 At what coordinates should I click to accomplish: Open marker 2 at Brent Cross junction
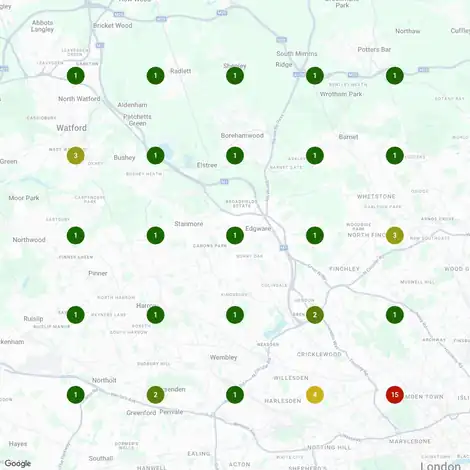coord(315,315)
